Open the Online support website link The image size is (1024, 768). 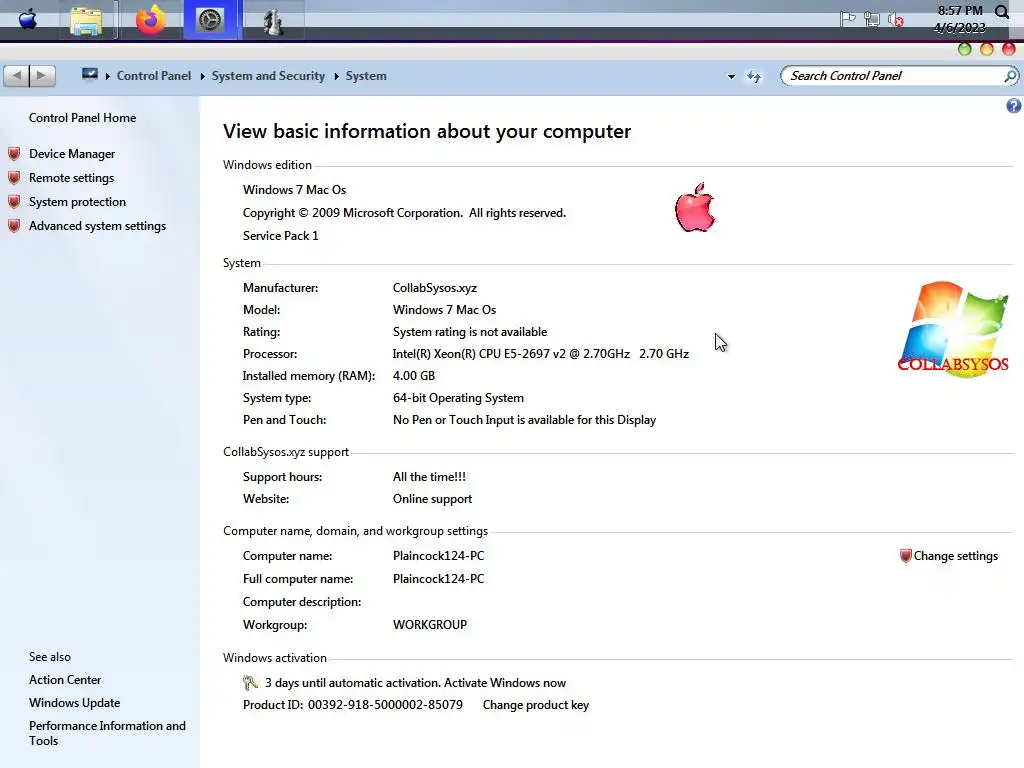pos(432,499)
